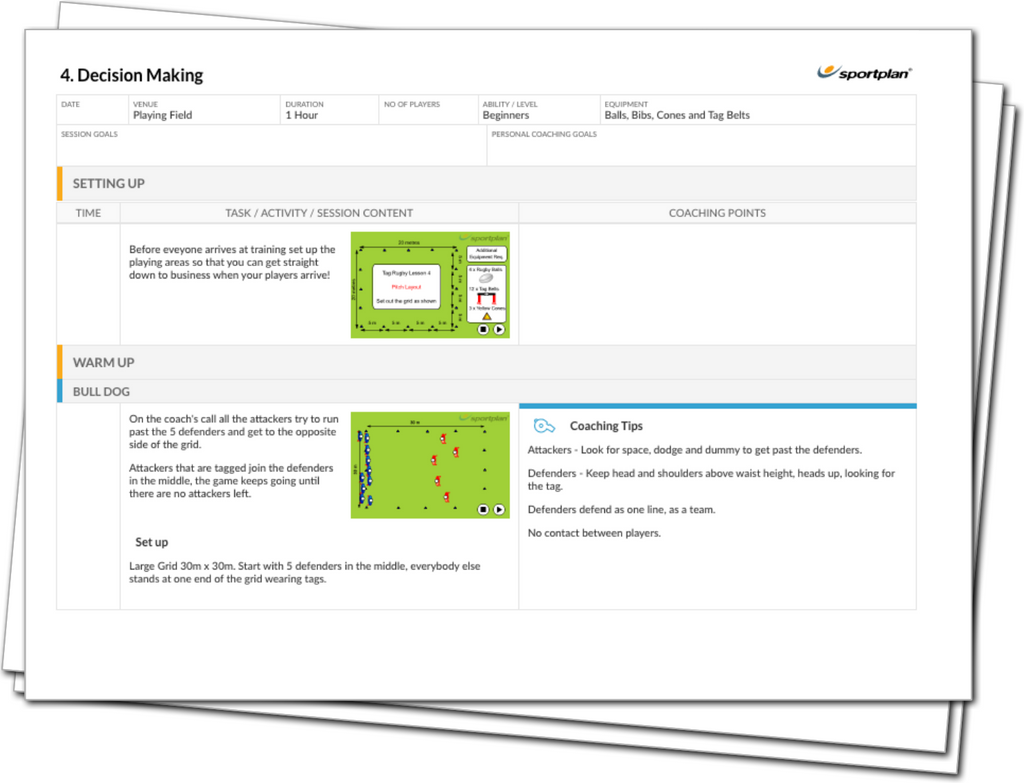Select the rugby ball equipment icon
The height and width of the screenshot is (783, 1024).
tap(485, 278)
